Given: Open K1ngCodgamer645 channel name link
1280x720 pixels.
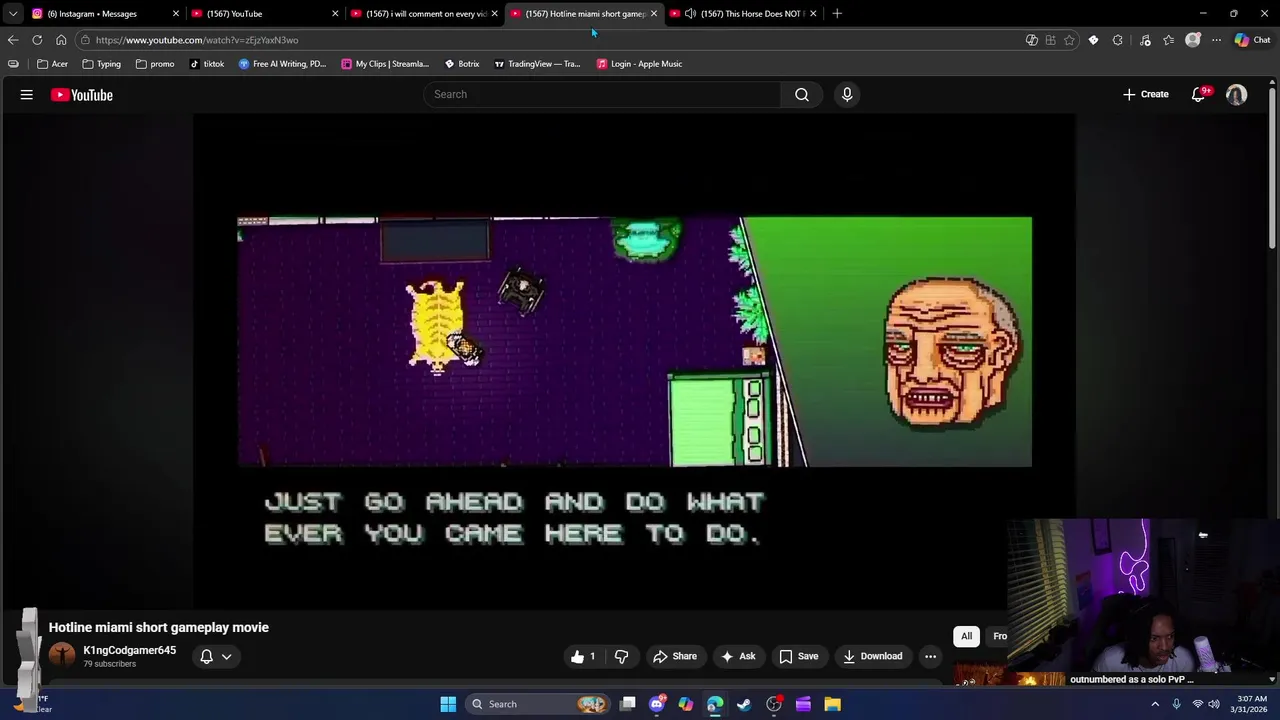Looking at the screenshot, I should (x=129, y=650).
